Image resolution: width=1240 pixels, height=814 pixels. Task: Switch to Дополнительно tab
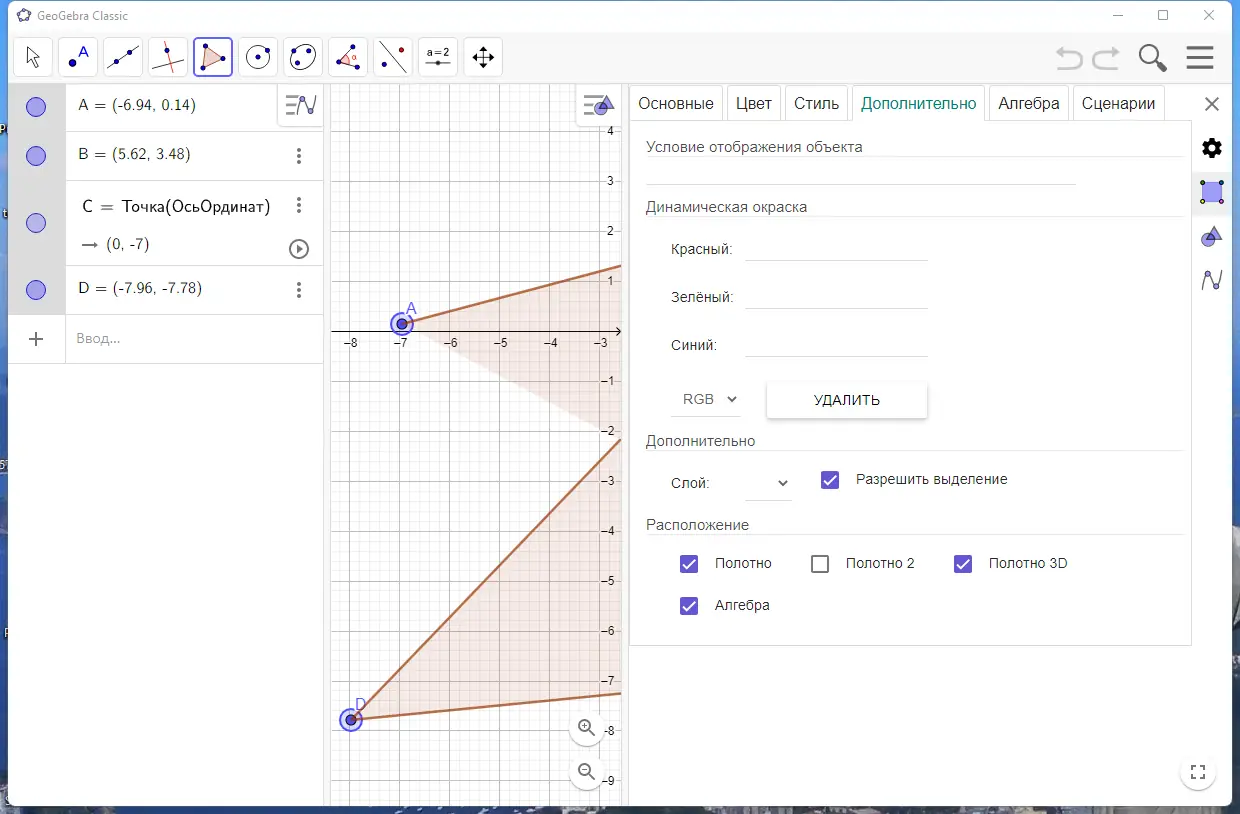[918, 103]
